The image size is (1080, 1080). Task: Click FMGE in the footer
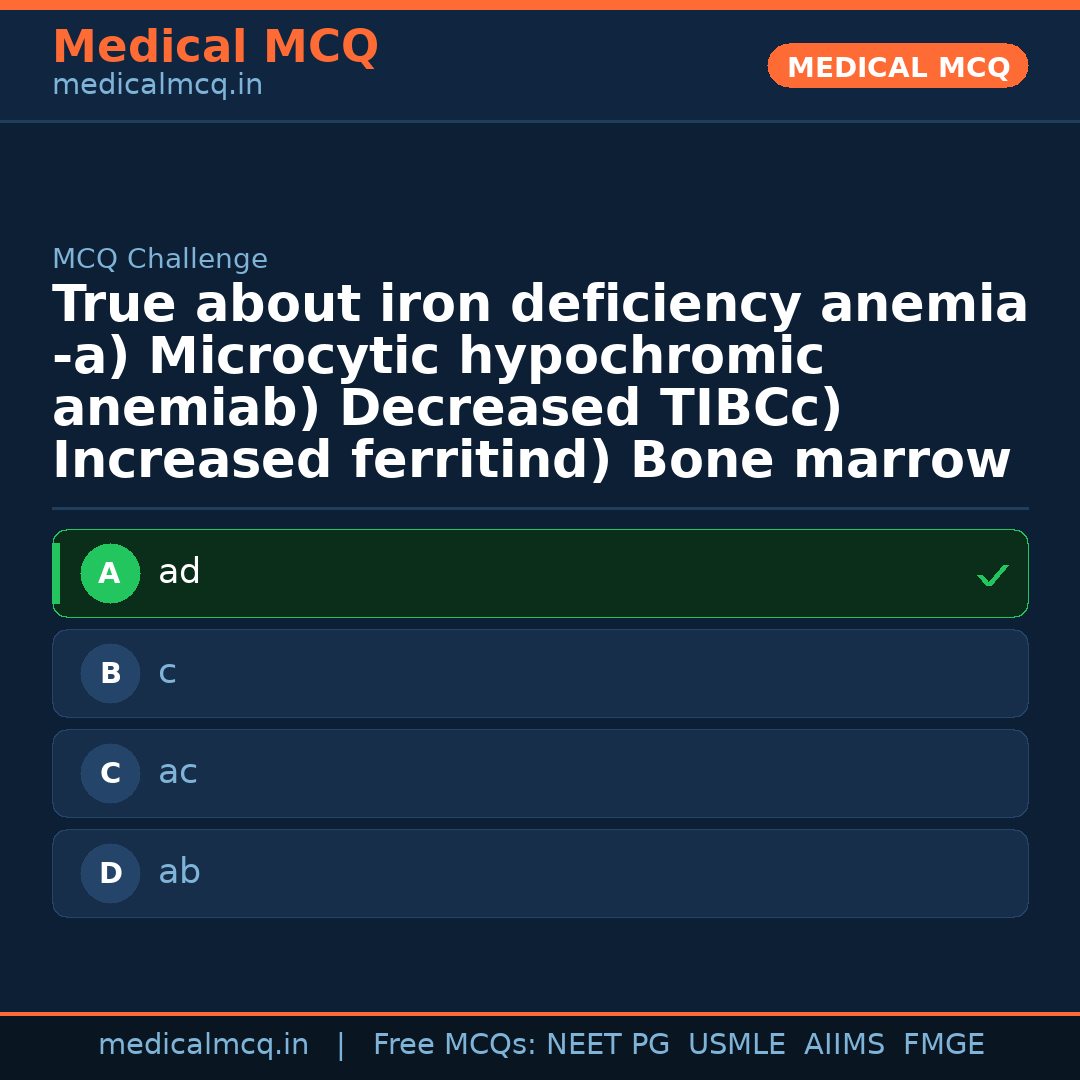(943, 1045)
